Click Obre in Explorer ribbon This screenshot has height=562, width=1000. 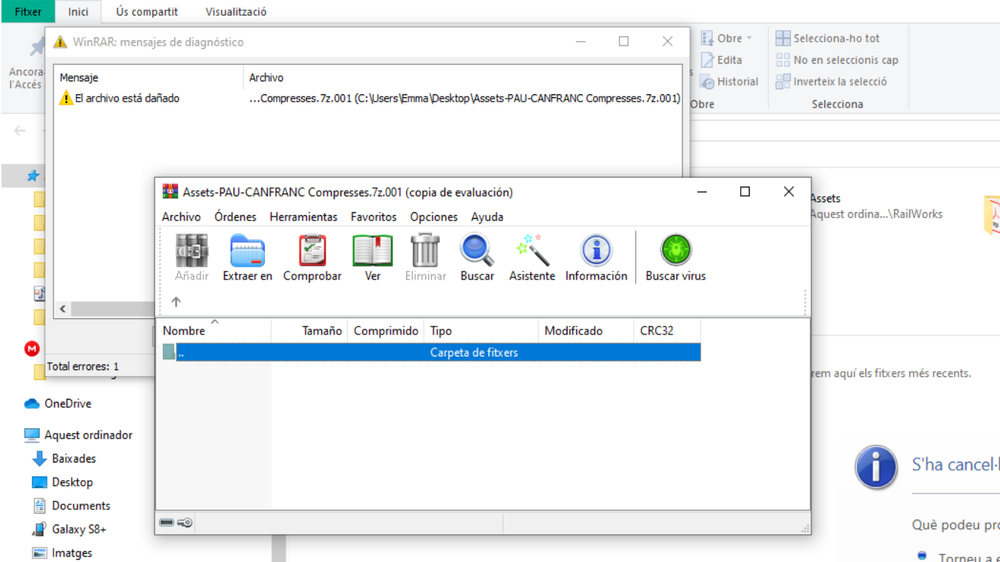click(x=726, y=38)
